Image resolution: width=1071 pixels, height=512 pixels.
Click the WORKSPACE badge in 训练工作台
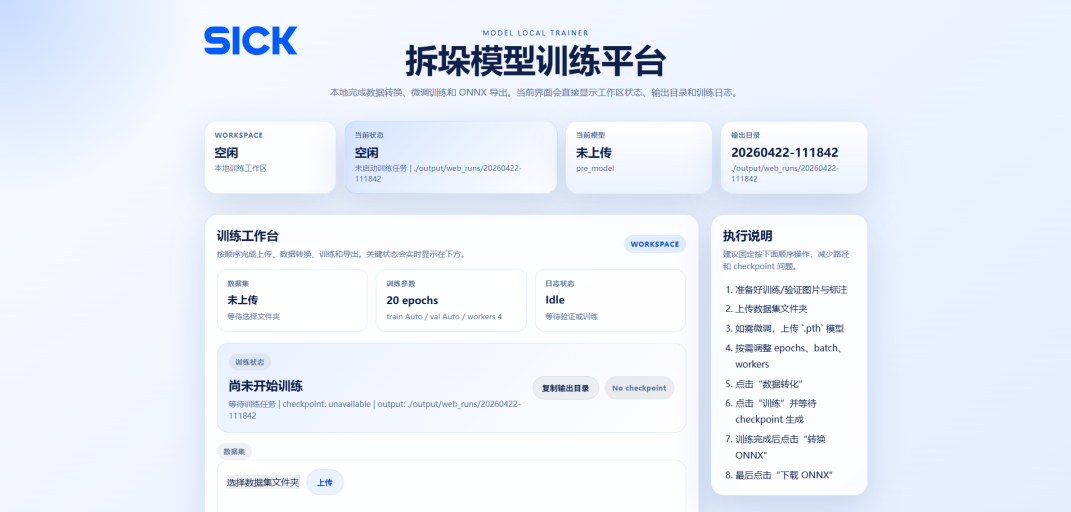click(654, 244)
